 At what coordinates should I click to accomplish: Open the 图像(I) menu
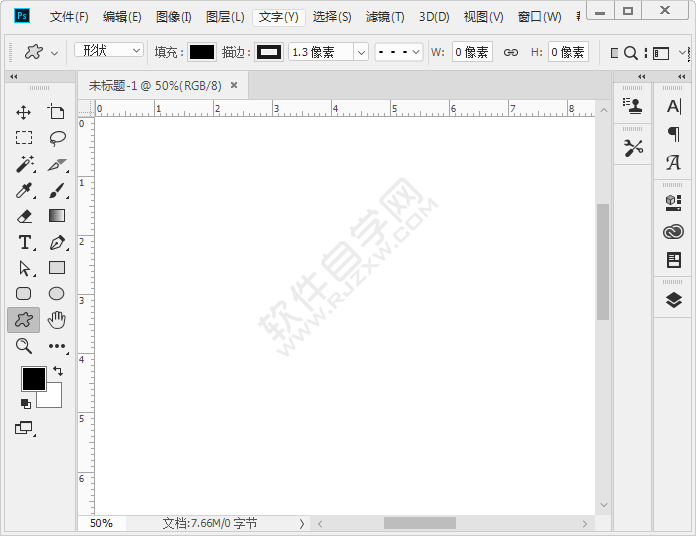[174, 17]
